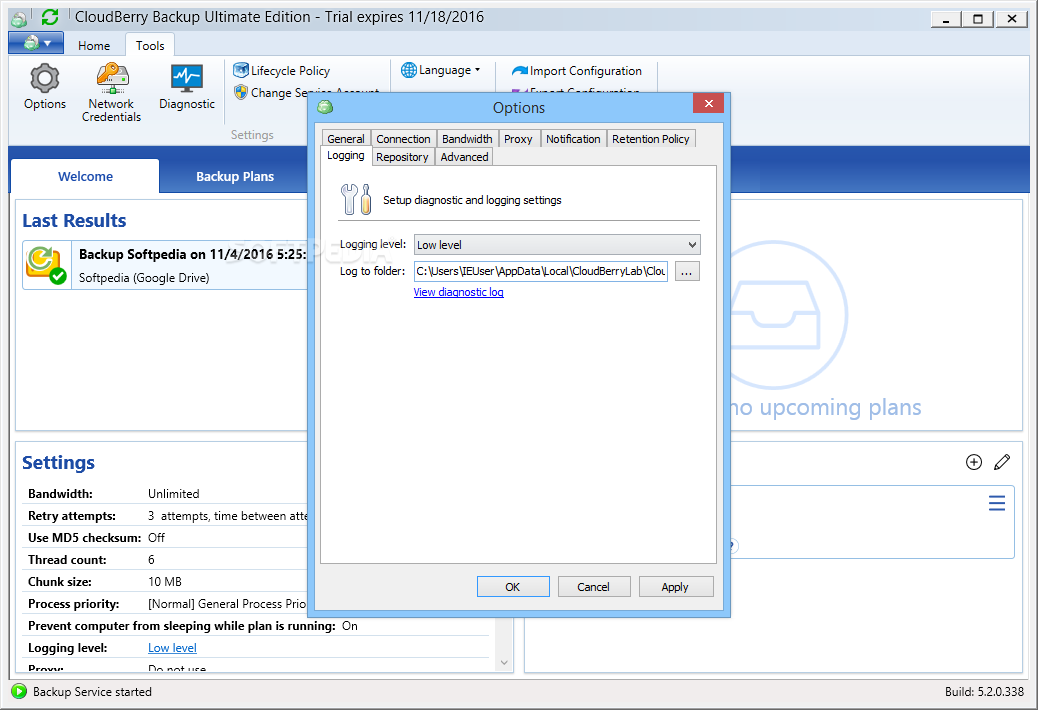
Task: Switch to the Backup Plans tab
Action: [235, 177]
